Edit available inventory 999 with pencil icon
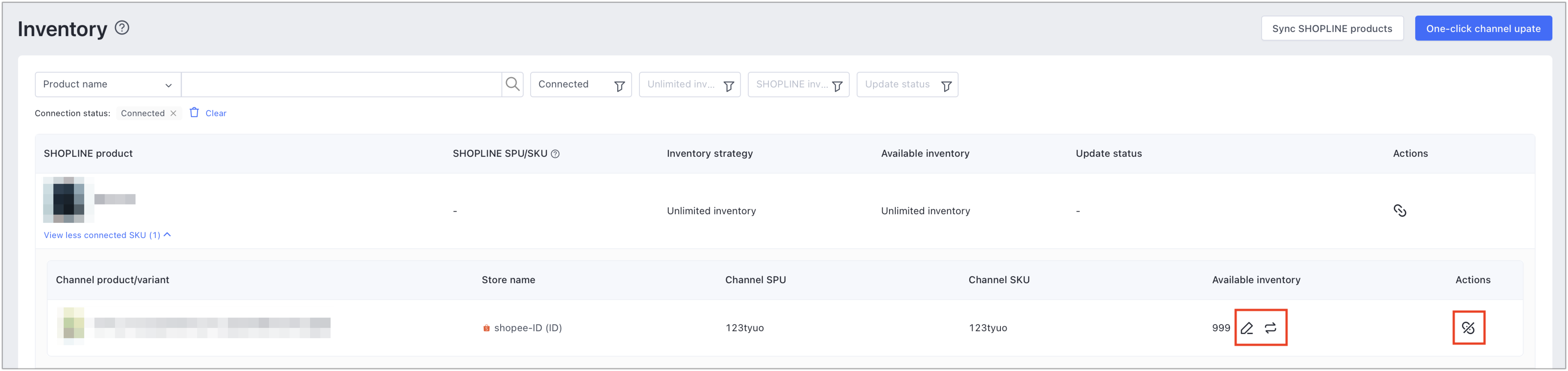 tap(1247, 329)
